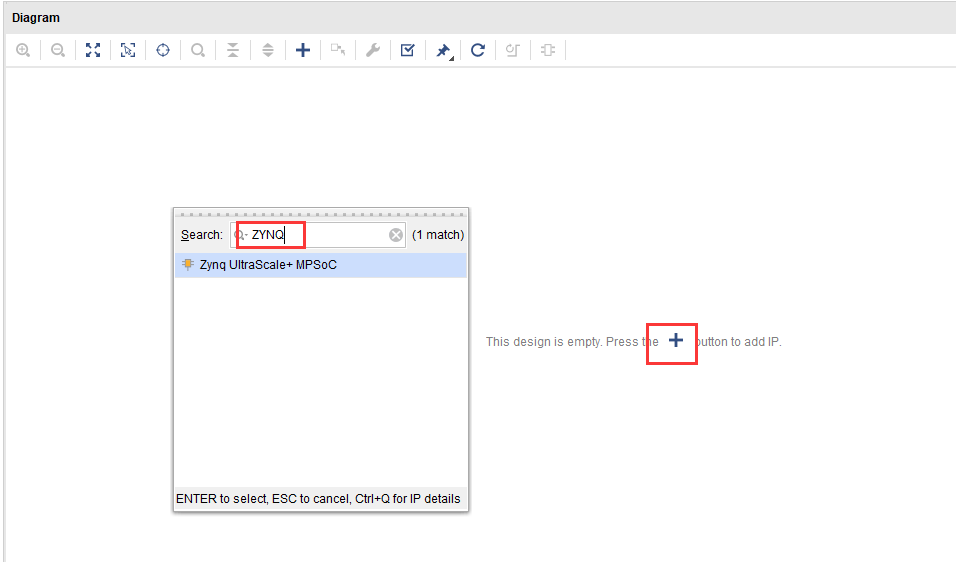This screenshot has height=562, width=956.
Task: Click the Optimize Routing icon
Action: coord(513,50)
